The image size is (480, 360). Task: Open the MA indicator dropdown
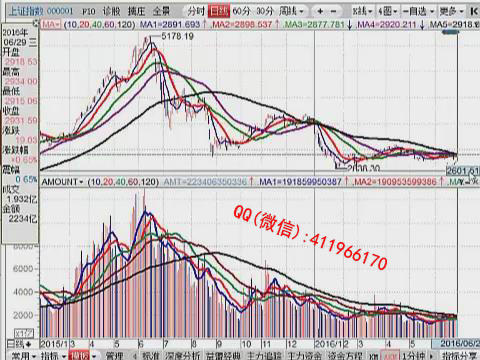(51, 24)
